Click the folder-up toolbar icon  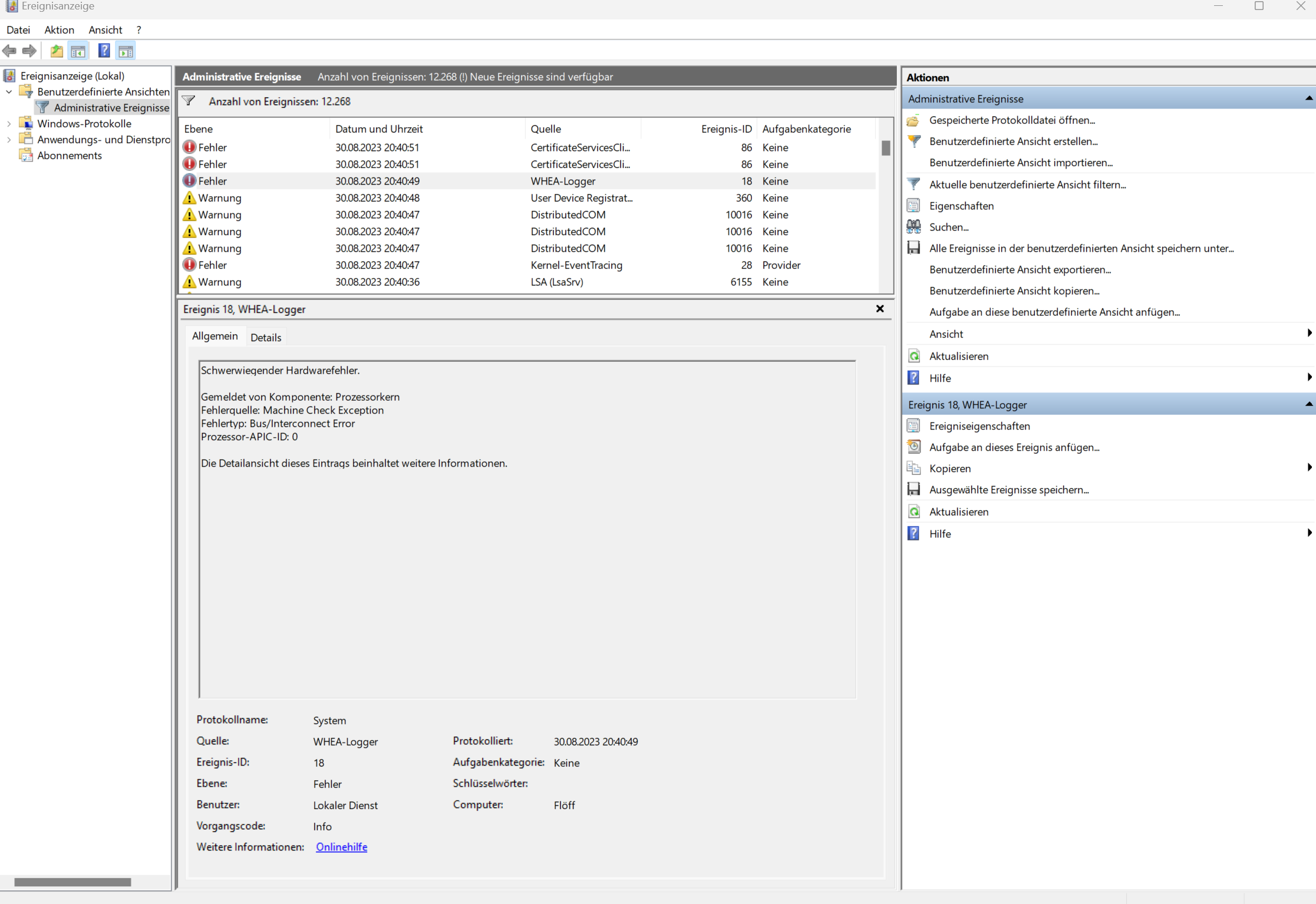57,51
